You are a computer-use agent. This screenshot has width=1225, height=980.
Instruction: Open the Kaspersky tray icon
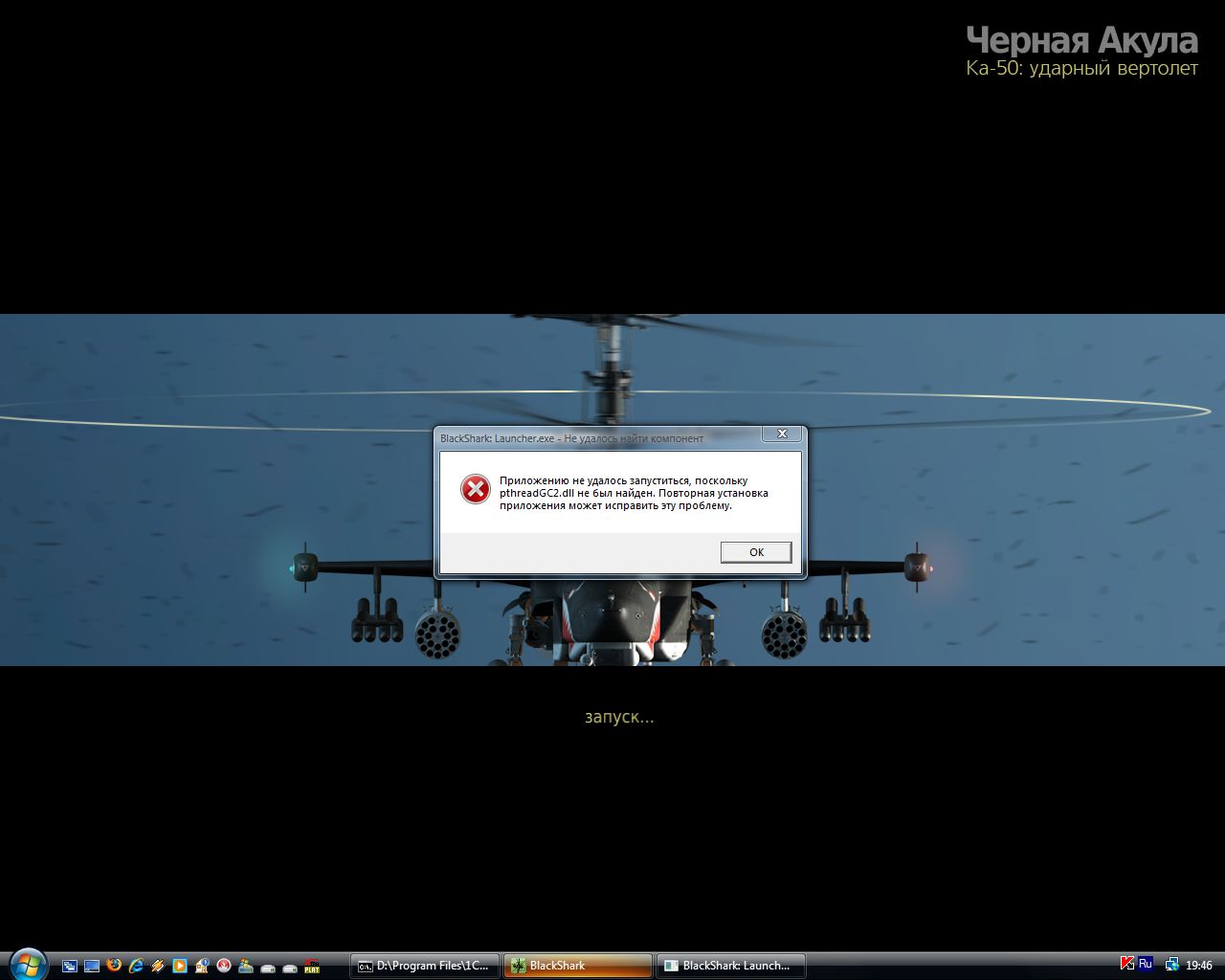coord(1127,964)
